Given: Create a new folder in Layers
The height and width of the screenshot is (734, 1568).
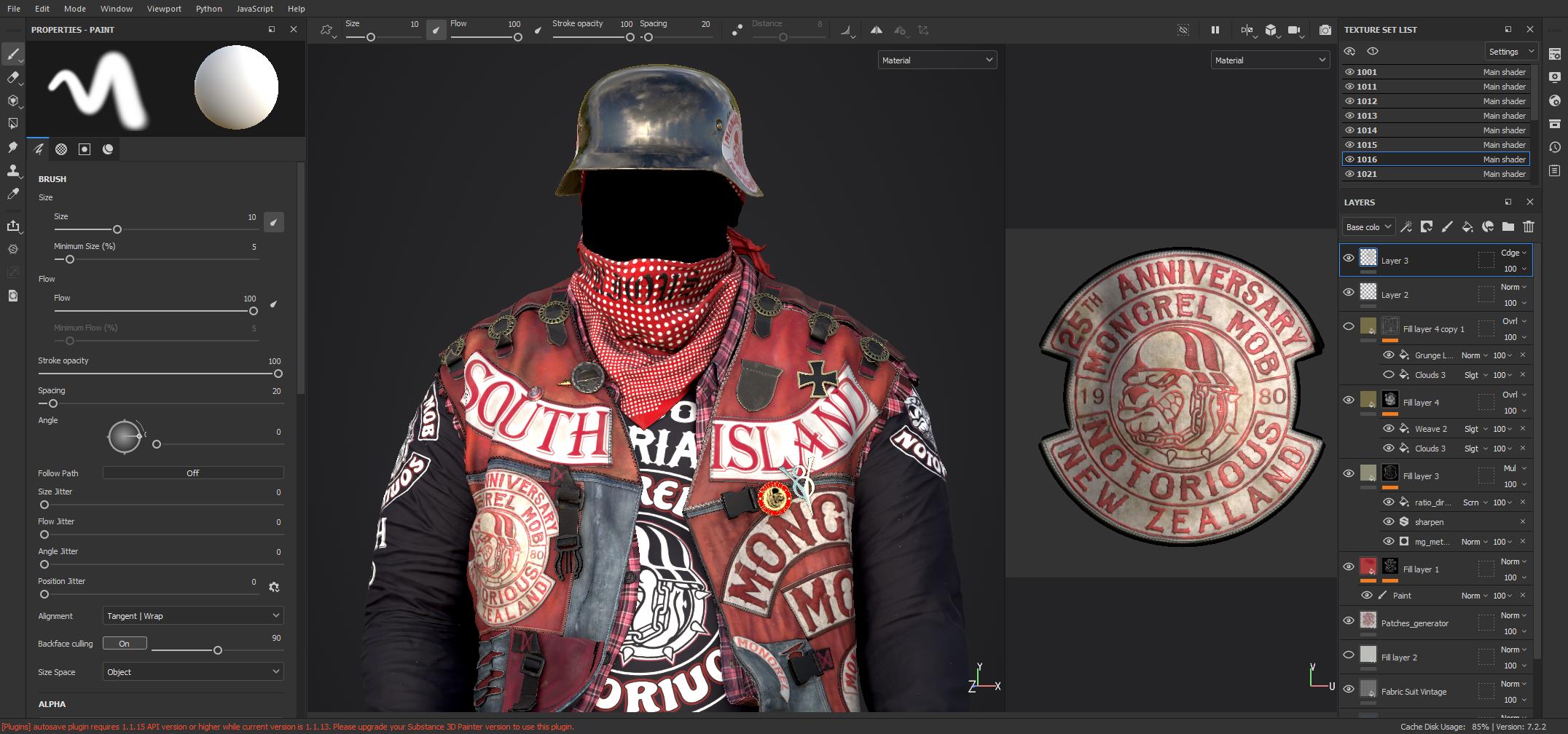Looking at the screenshot, I should point(1508,226).
